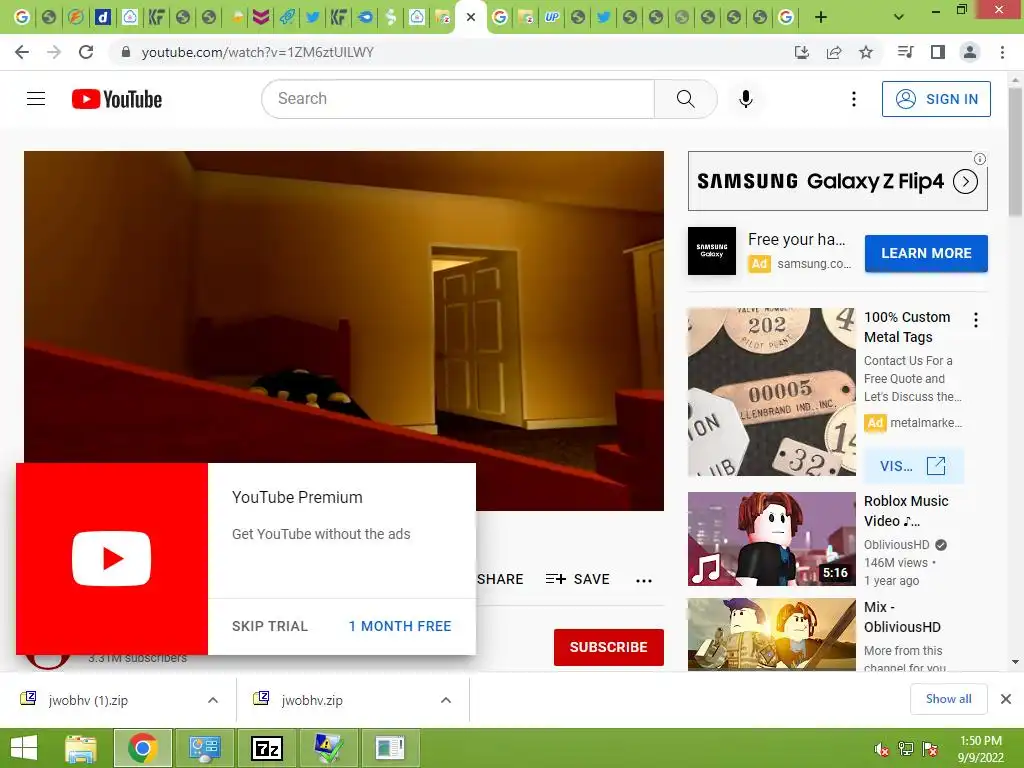Open options for 100% Custom Metal Tags ad
1024x768 pixels.
coord(976,320)
